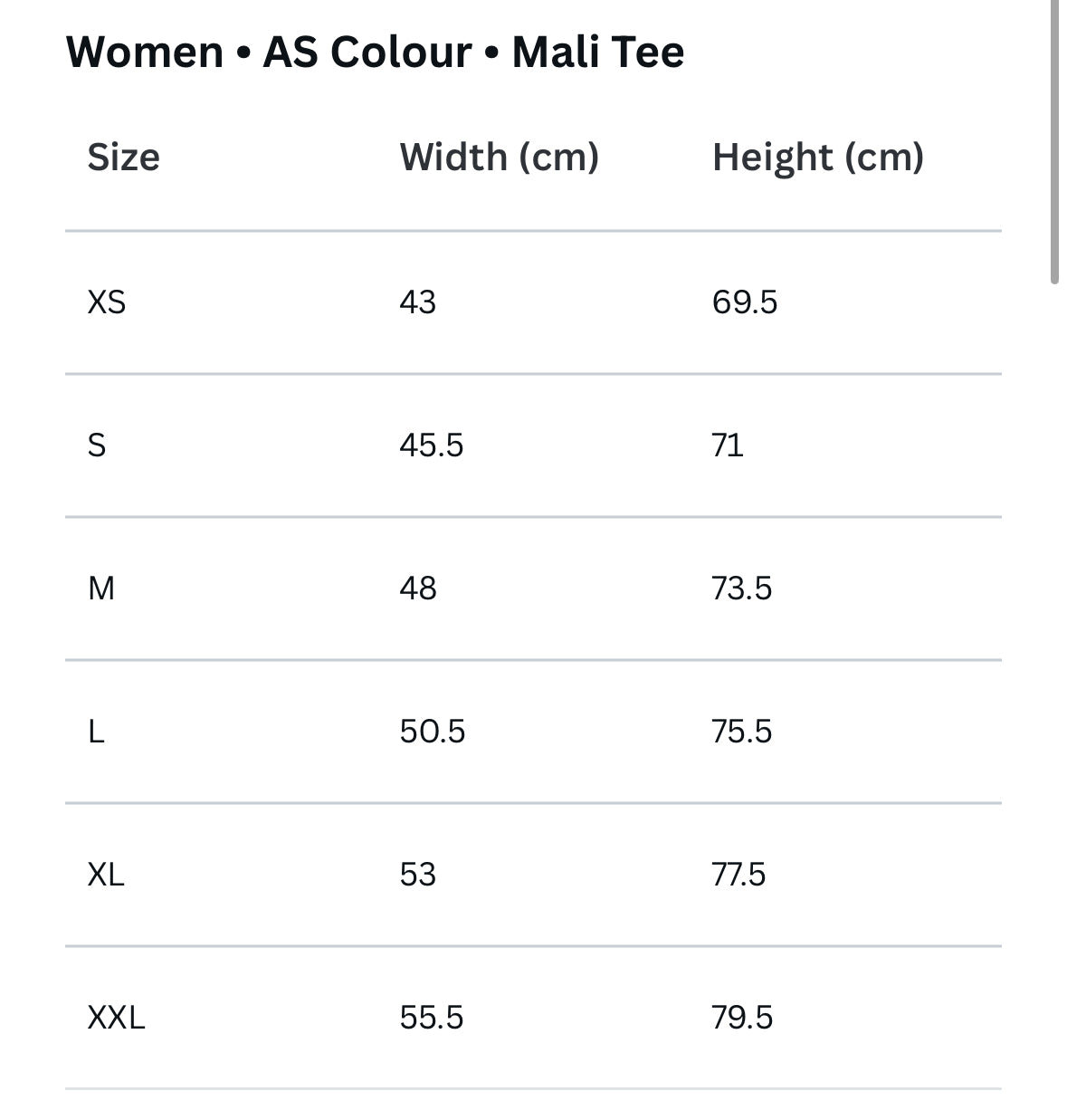
Task: Select the width value 45.5
Action: (x=431, y=445)
